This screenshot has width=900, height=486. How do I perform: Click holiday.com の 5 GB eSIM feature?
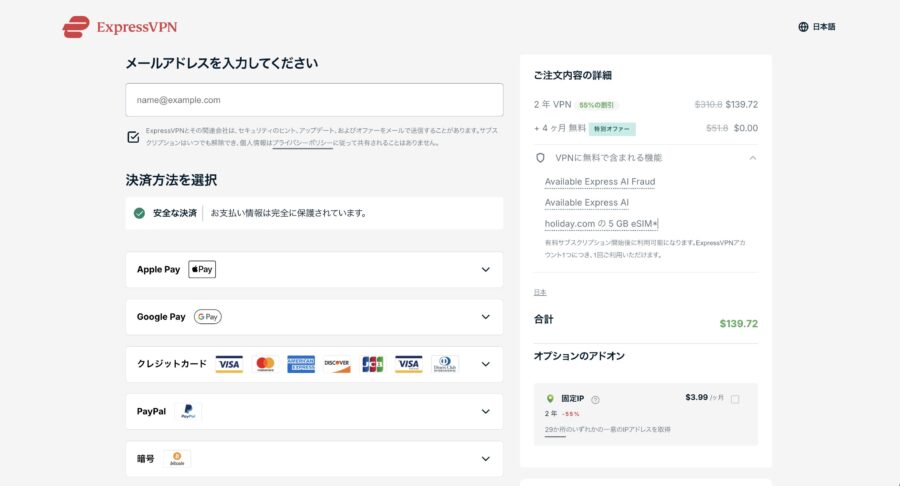(601, 224)
